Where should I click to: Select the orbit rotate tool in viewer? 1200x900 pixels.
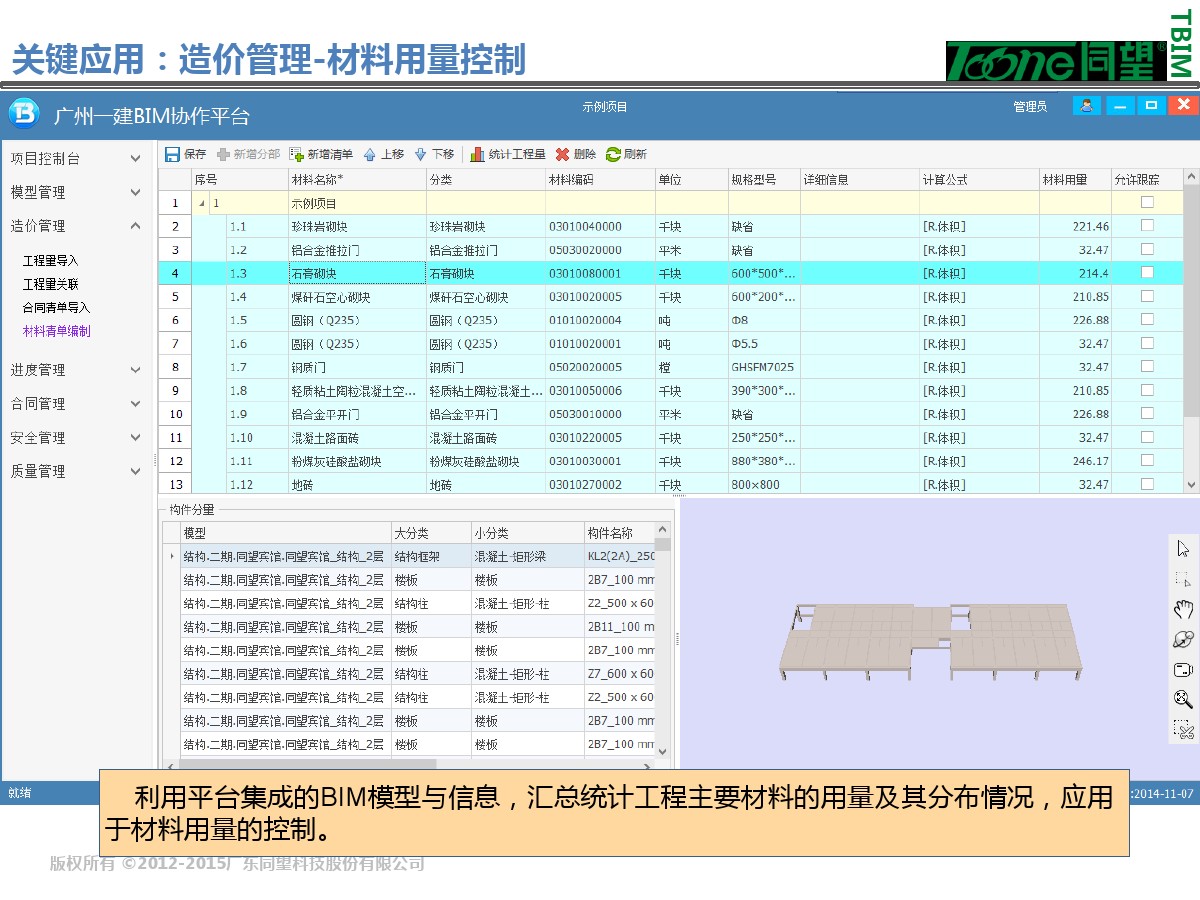(1183, 639)
